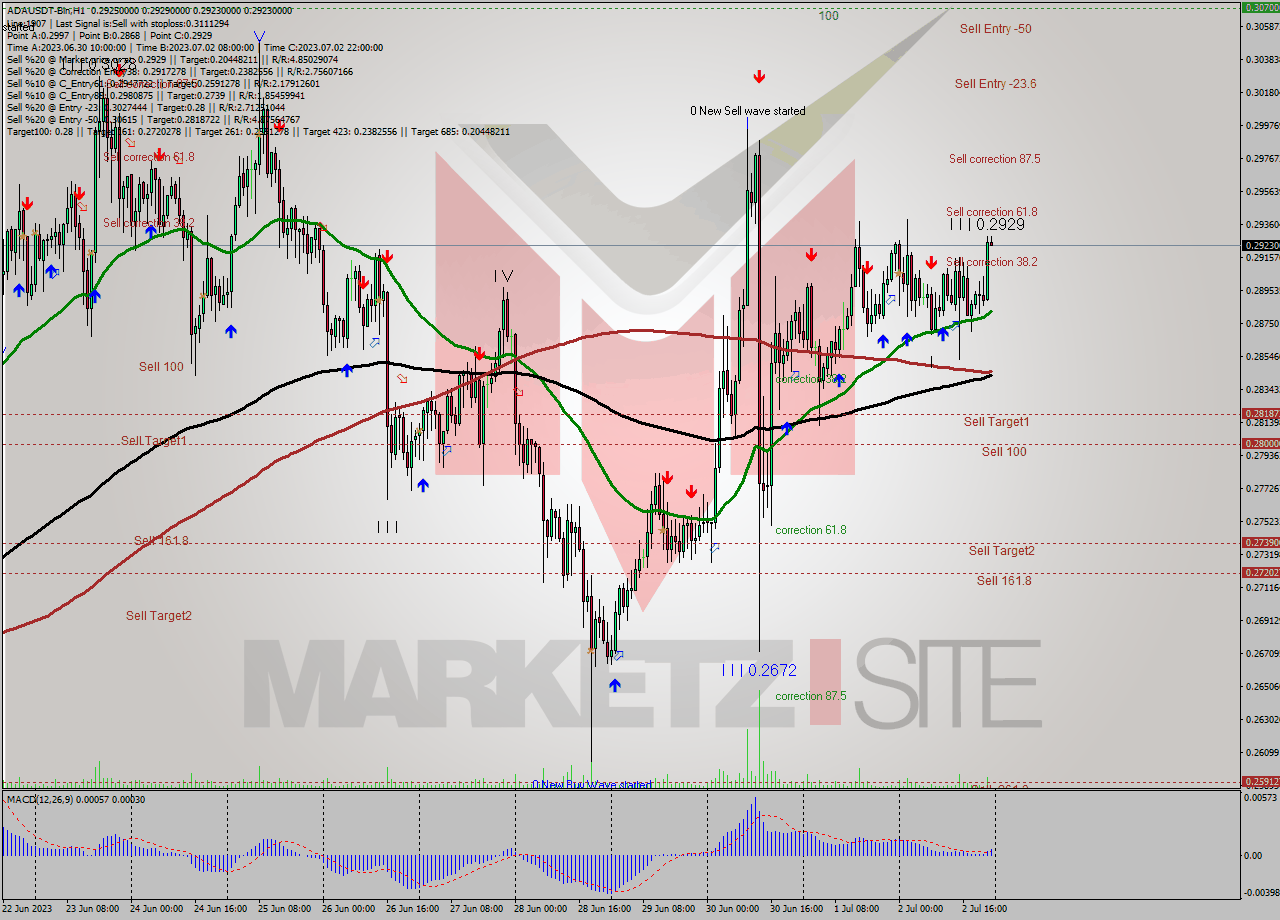Click the green 0.30700 price tag

coord(1259,7)
